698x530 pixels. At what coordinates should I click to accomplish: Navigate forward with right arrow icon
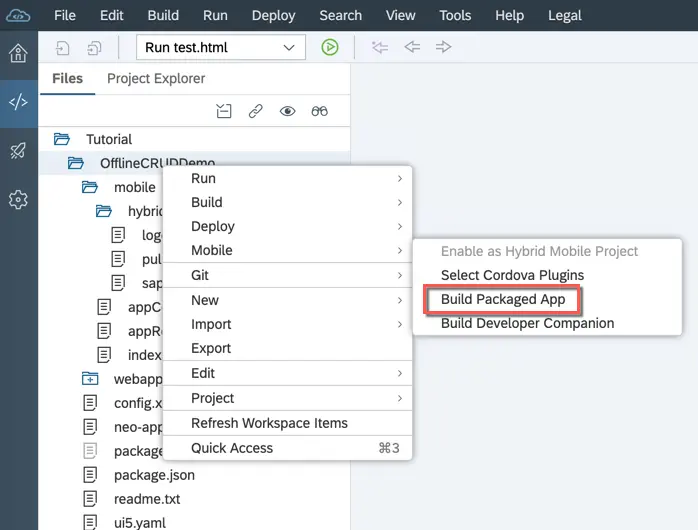click(x=443, y=47)
